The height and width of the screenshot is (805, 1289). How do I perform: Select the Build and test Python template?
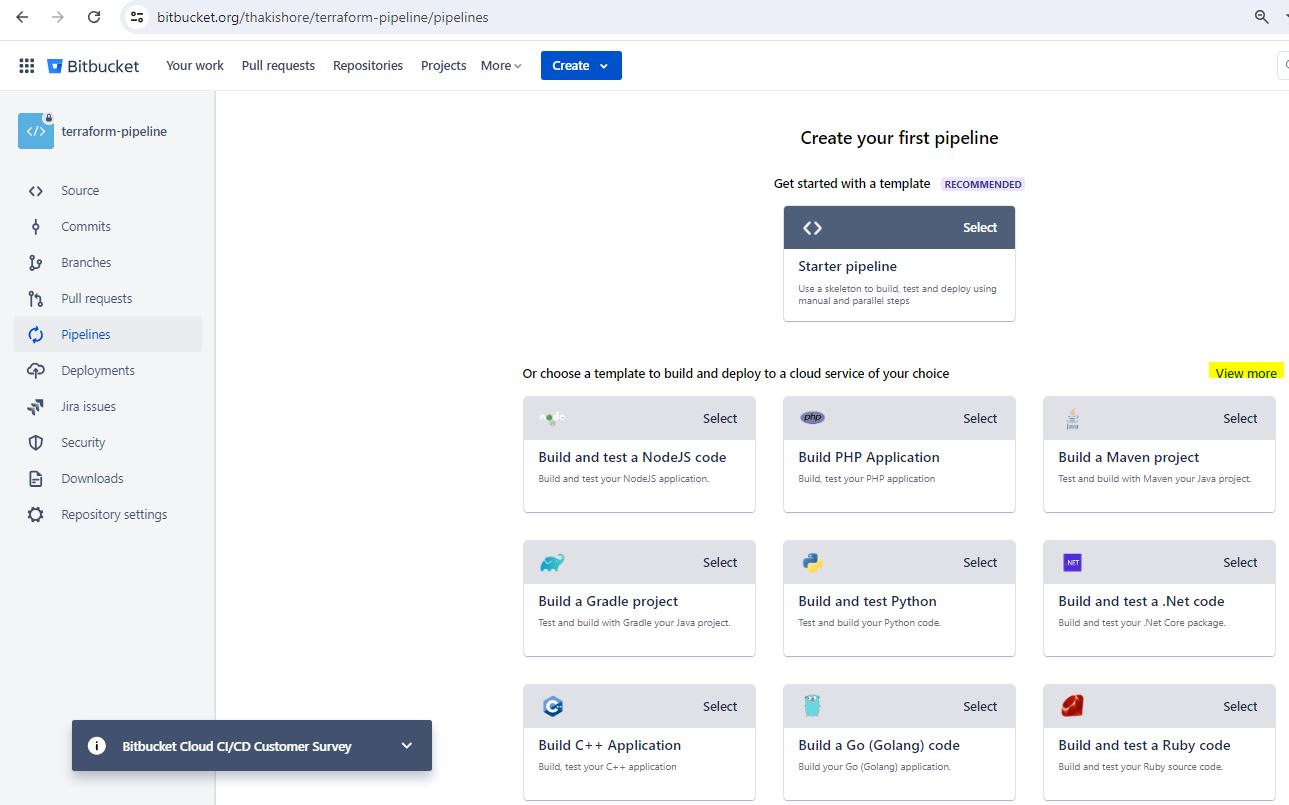coord(979,563)
